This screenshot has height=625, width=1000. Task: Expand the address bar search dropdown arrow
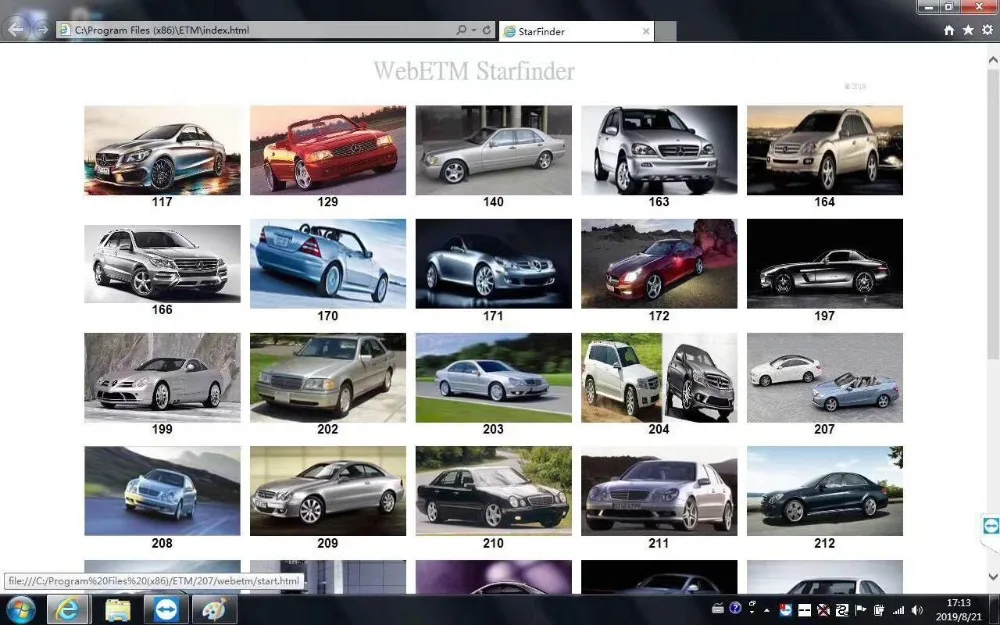coord(474,30)
